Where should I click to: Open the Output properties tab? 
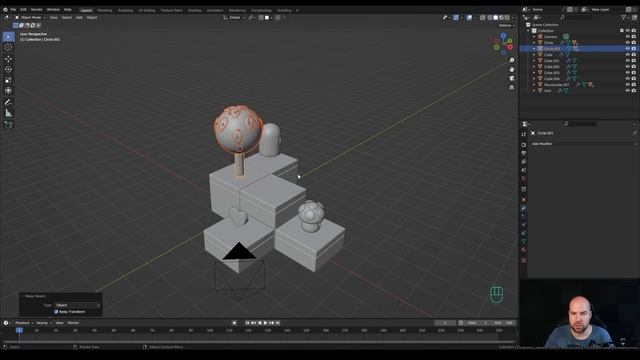524,153
